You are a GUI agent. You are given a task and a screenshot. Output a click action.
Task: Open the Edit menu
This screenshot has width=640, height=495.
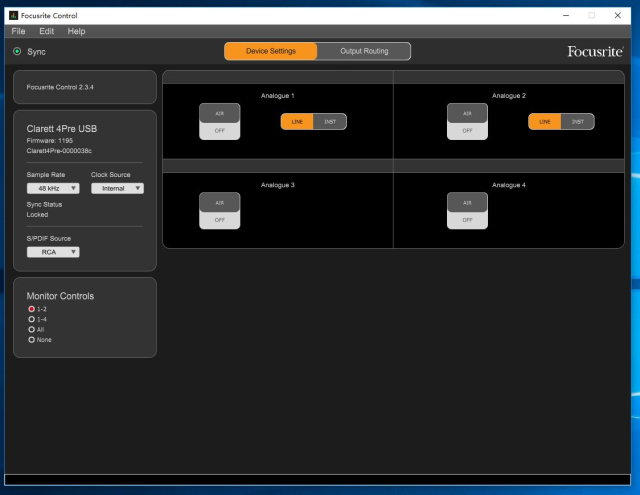(x=47, y=31)
